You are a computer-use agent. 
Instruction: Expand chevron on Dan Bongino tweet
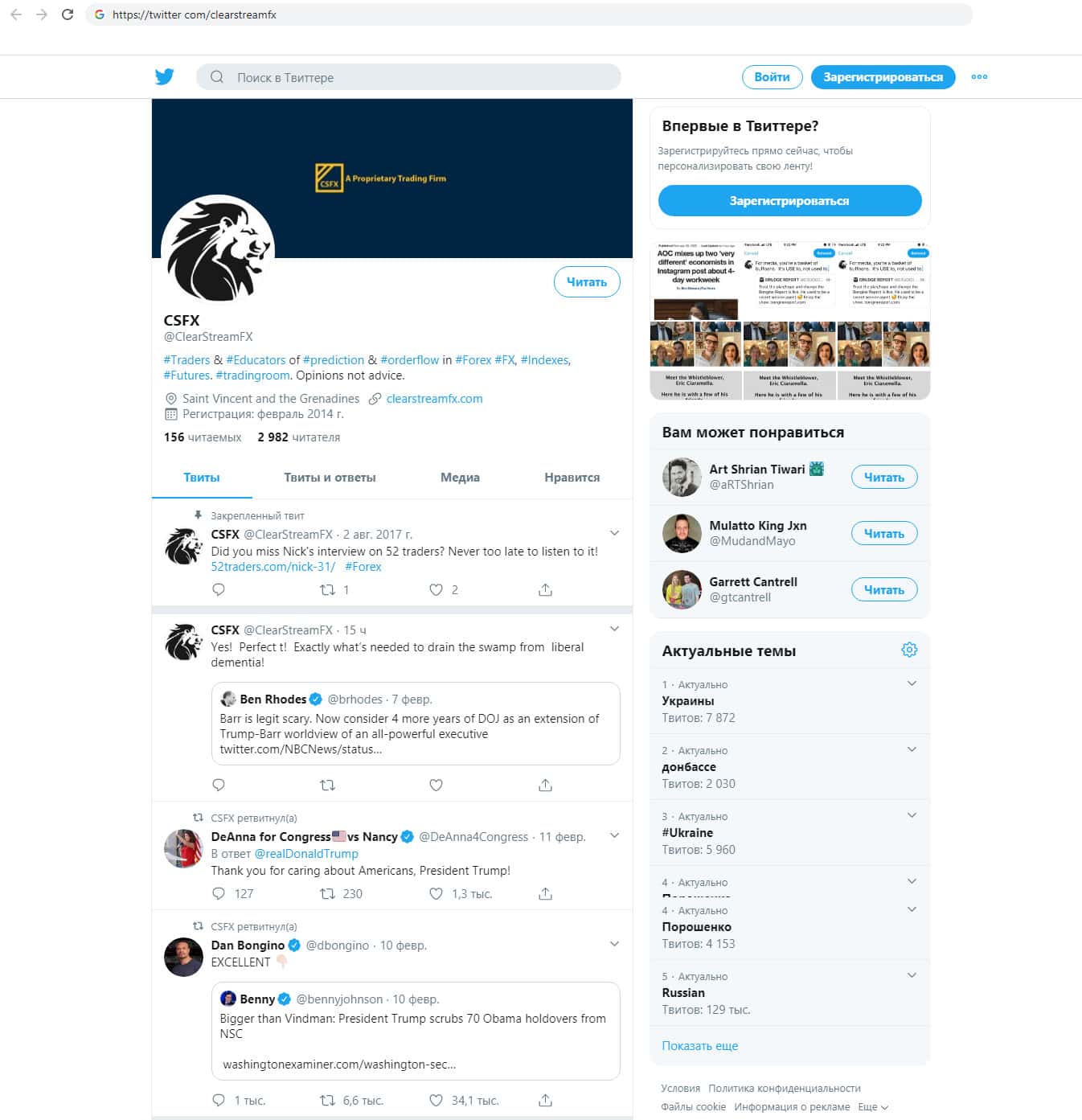click(614, 944)
